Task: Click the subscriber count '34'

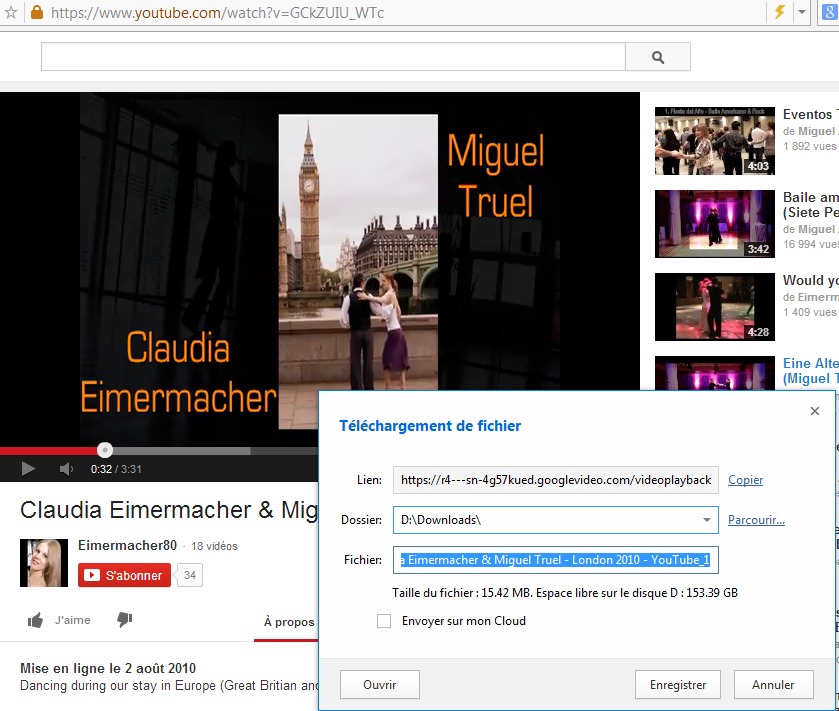Action: click(x=189, y=575)
